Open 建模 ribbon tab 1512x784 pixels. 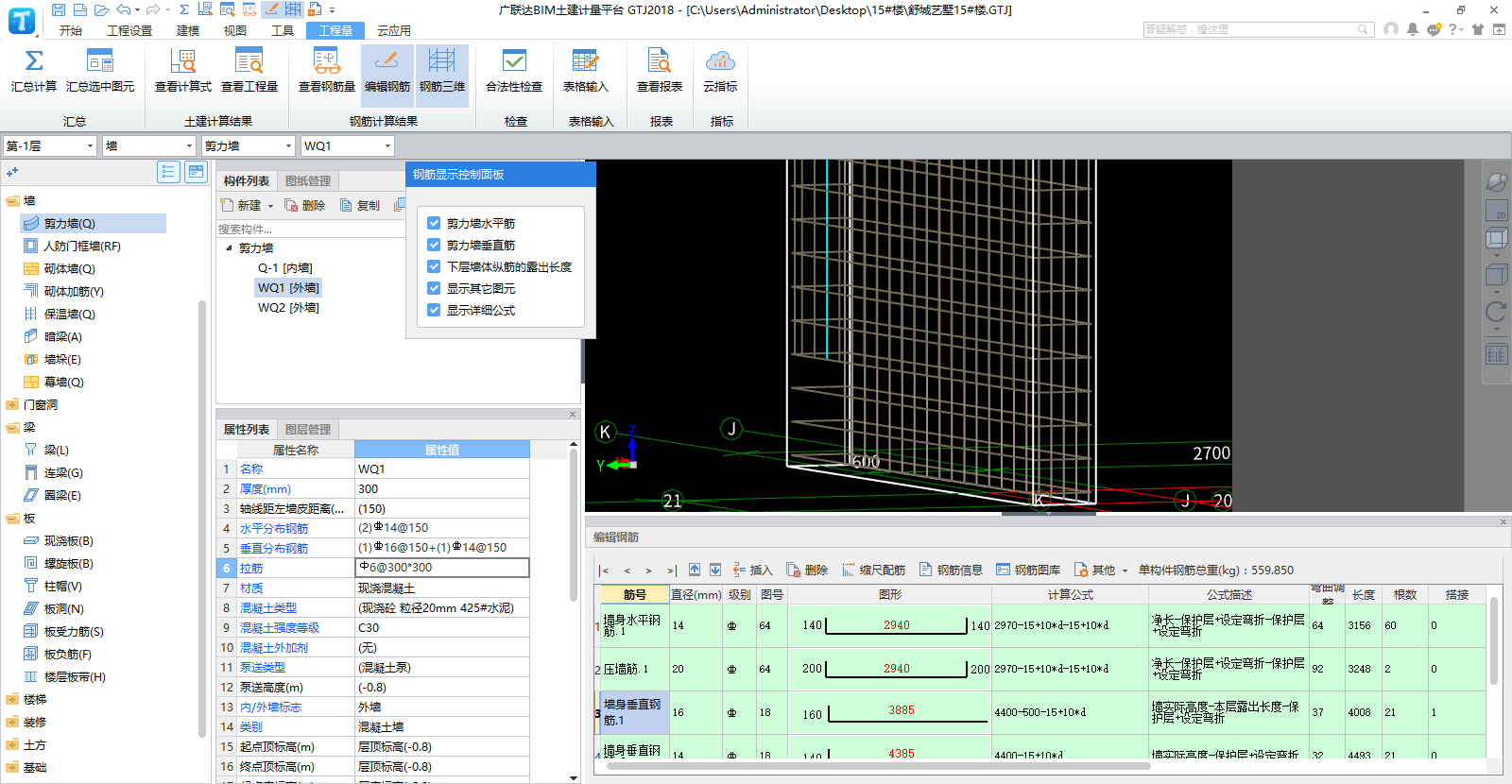click(188, 30)
